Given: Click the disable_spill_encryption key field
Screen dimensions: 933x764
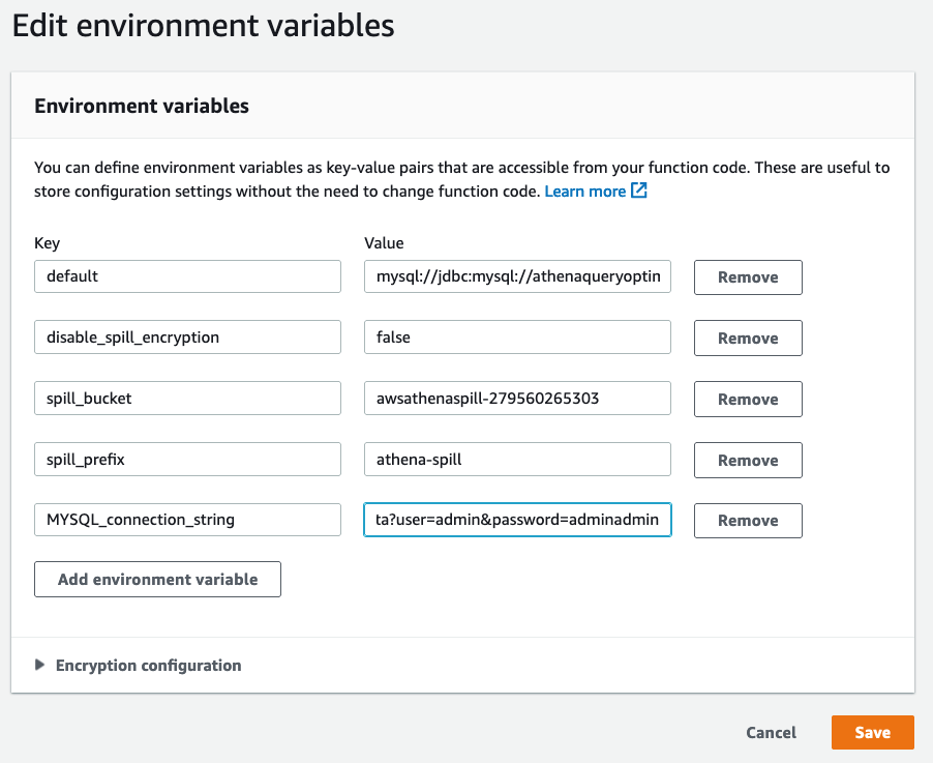Looking at the screenshot, I should (x=187, y=337).
